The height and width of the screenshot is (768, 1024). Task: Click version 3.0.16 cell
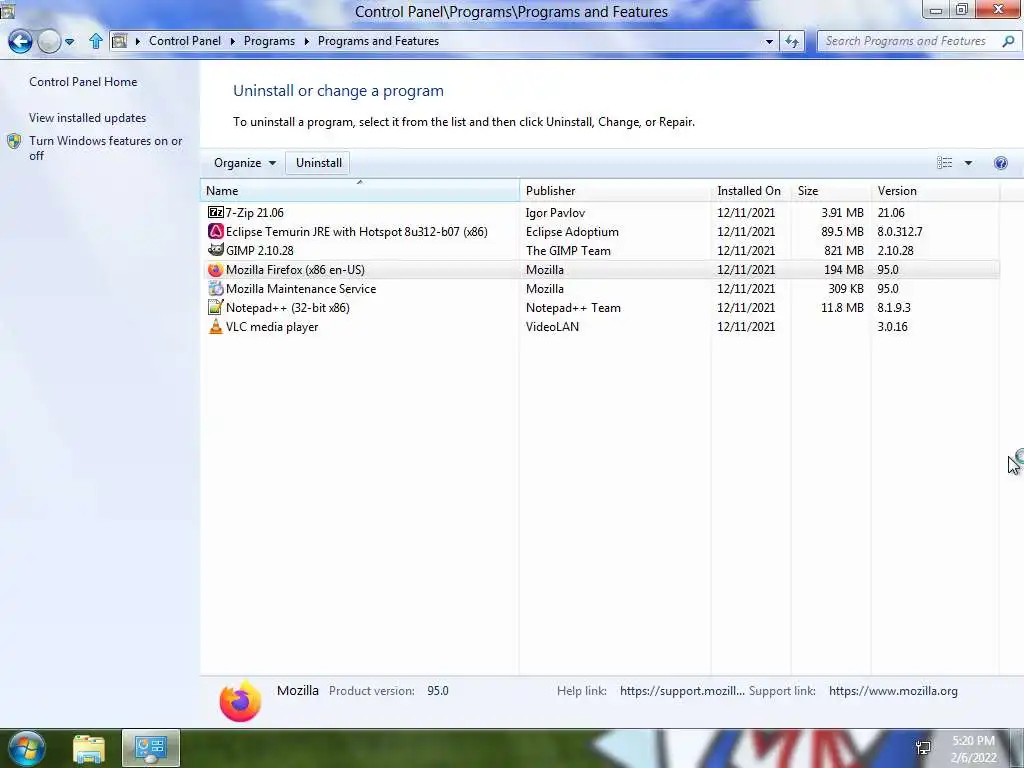point(892,327)
